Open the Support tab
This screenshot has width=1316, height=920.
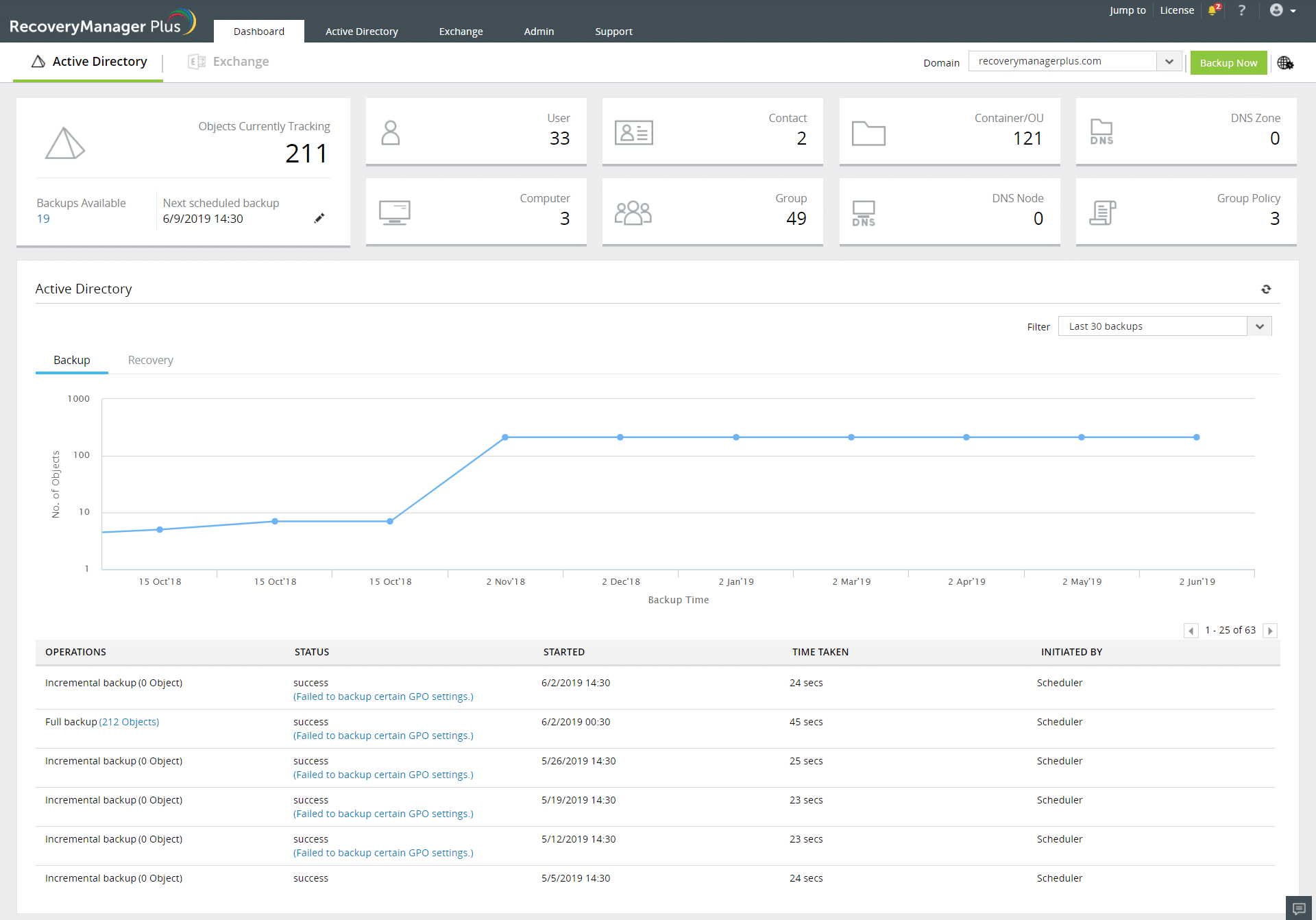pos(614,32)
